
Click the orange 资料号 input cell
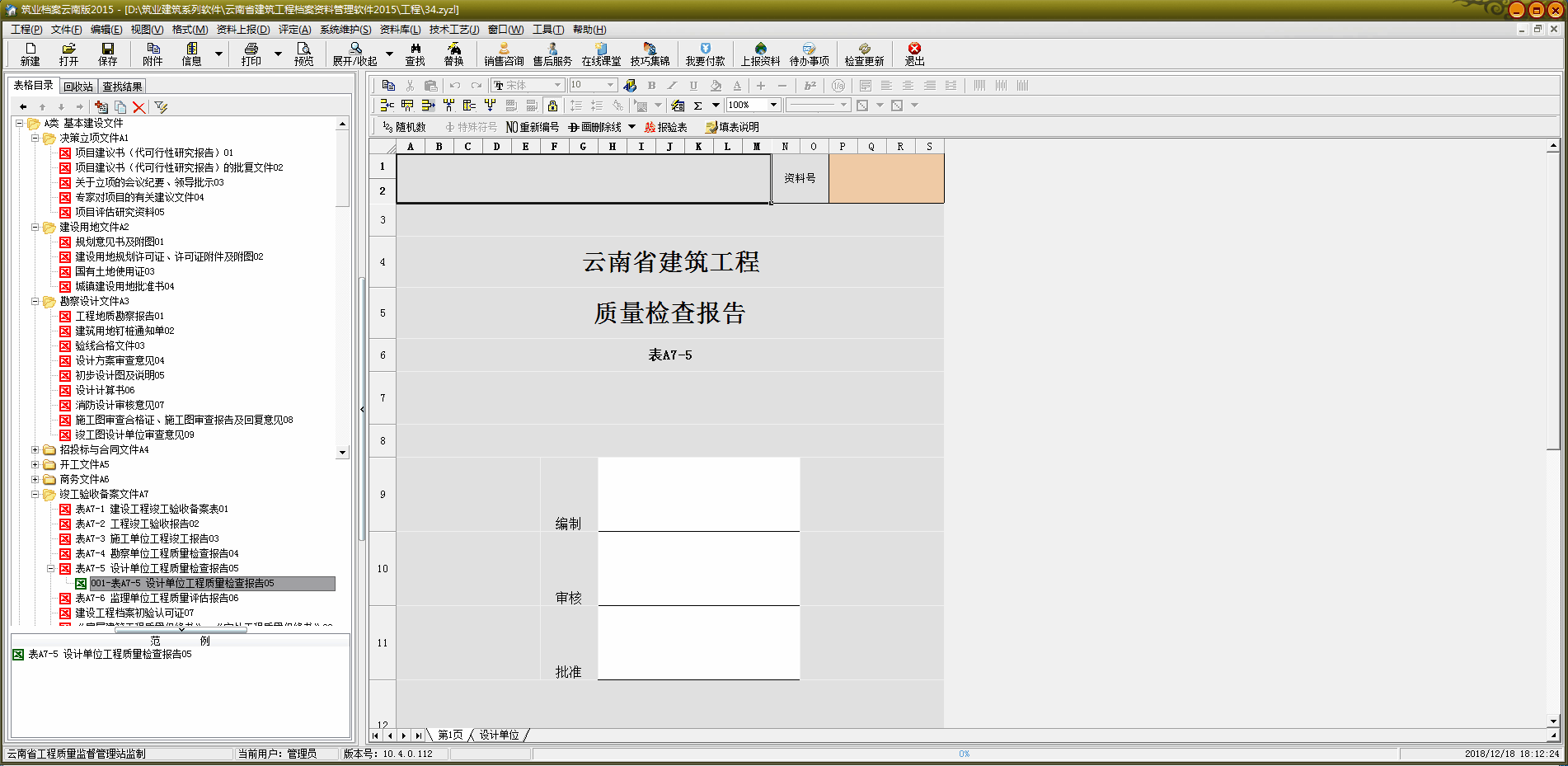pyautogui.click(x=885, y=178)
